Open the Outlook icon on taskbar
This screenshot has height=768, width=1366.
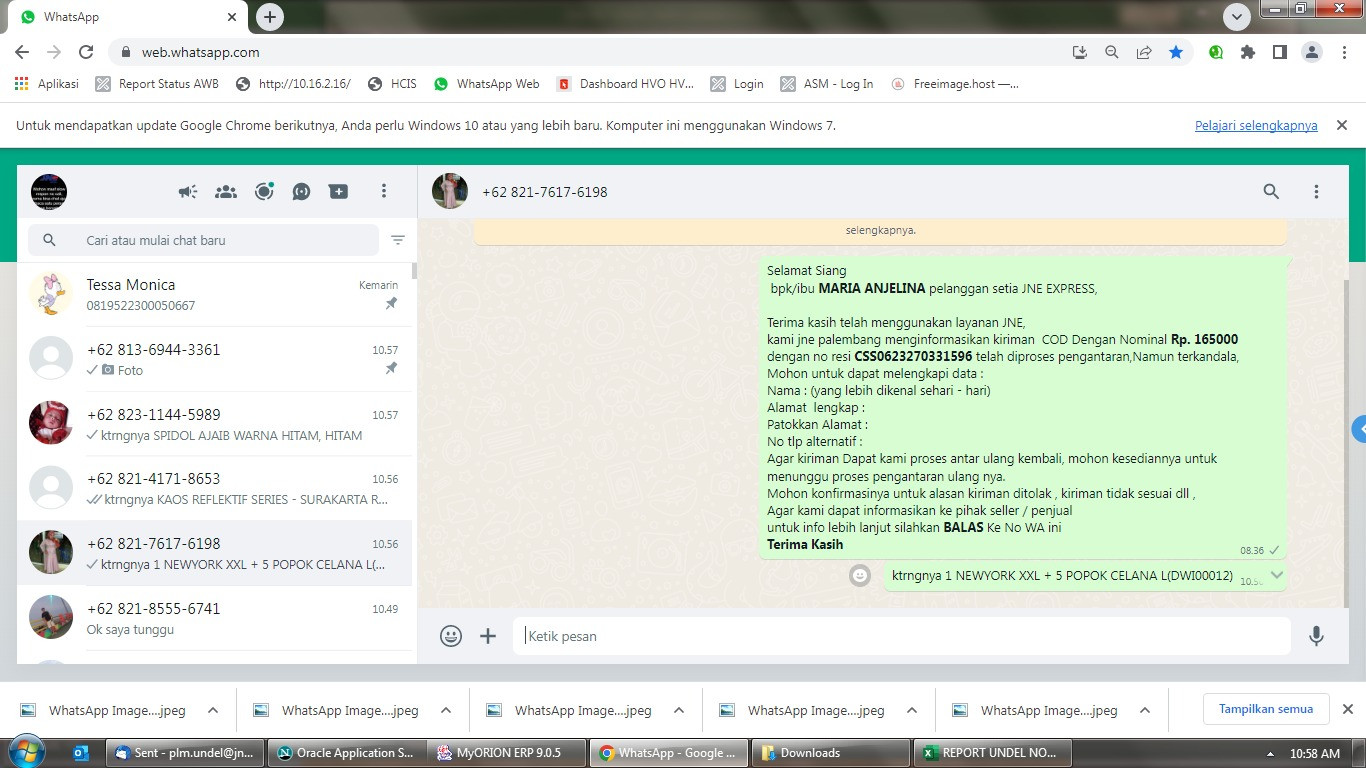pos(81,753)
